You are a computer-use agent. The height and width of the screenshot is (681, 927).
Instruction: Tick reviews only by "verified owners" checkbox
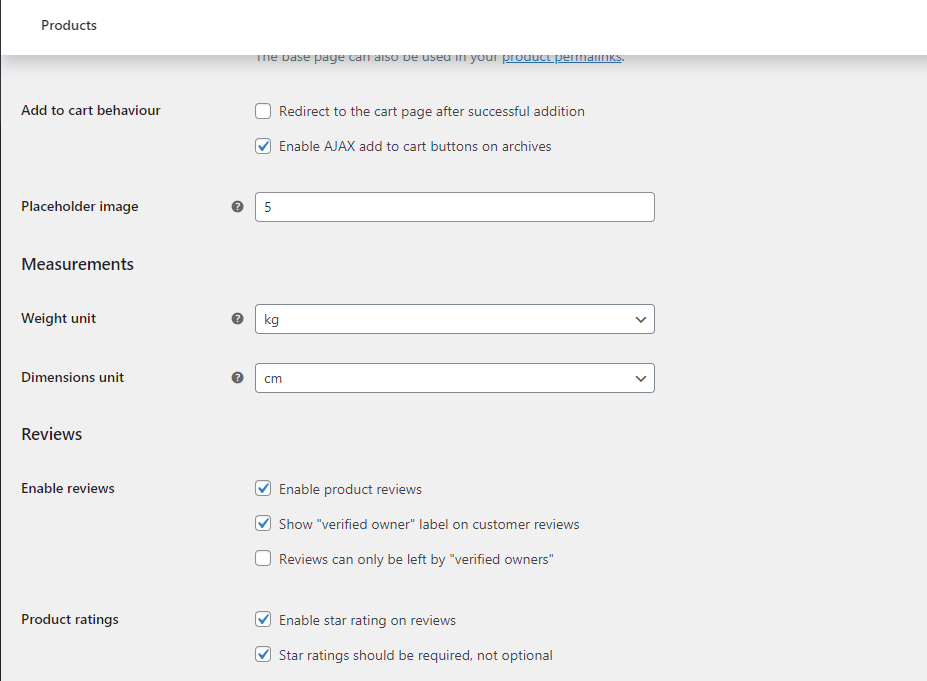(263, 559)
